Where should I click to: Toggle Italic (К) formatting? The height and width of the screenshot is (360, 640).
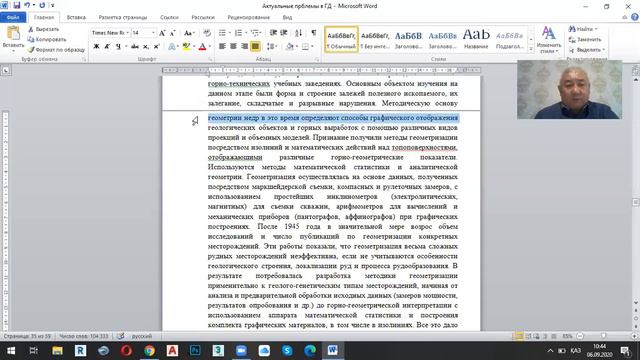107,47
